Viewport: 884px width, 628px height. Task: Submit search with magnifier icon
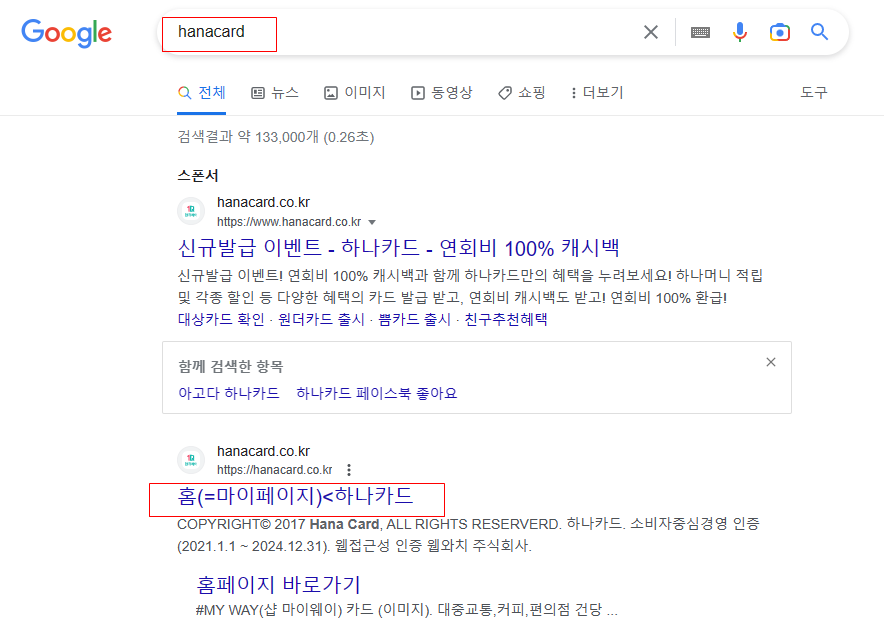819,32
